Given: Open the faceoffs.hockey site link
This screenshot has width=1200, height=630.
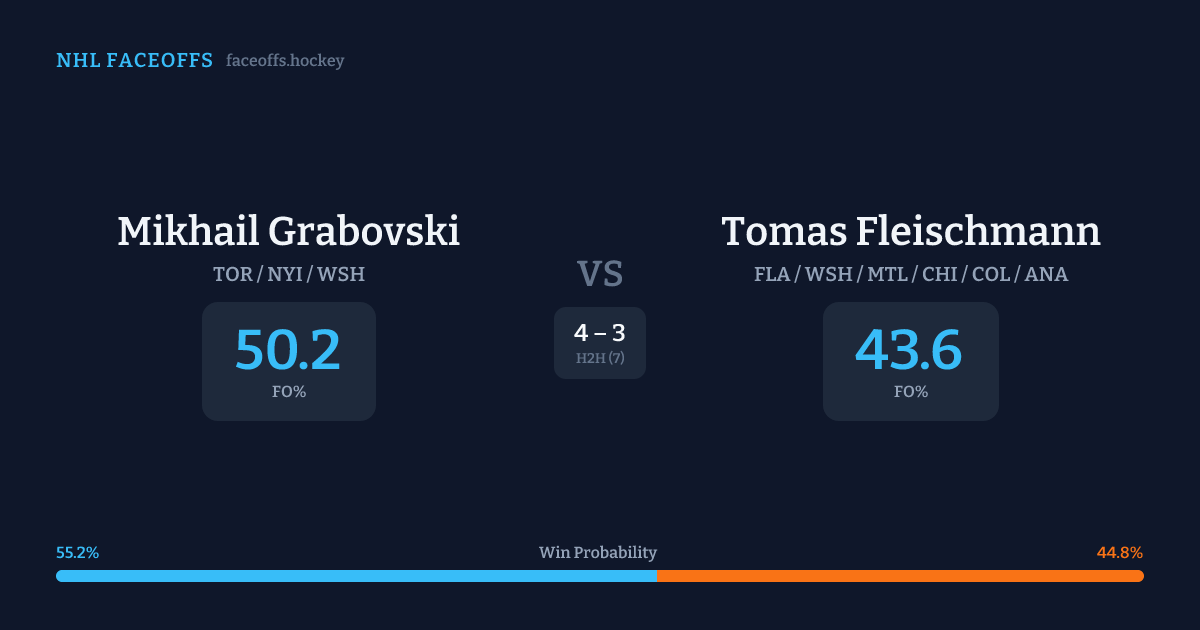Looking at the screenshot, I should pyautogui.click(x=285, y=61).
